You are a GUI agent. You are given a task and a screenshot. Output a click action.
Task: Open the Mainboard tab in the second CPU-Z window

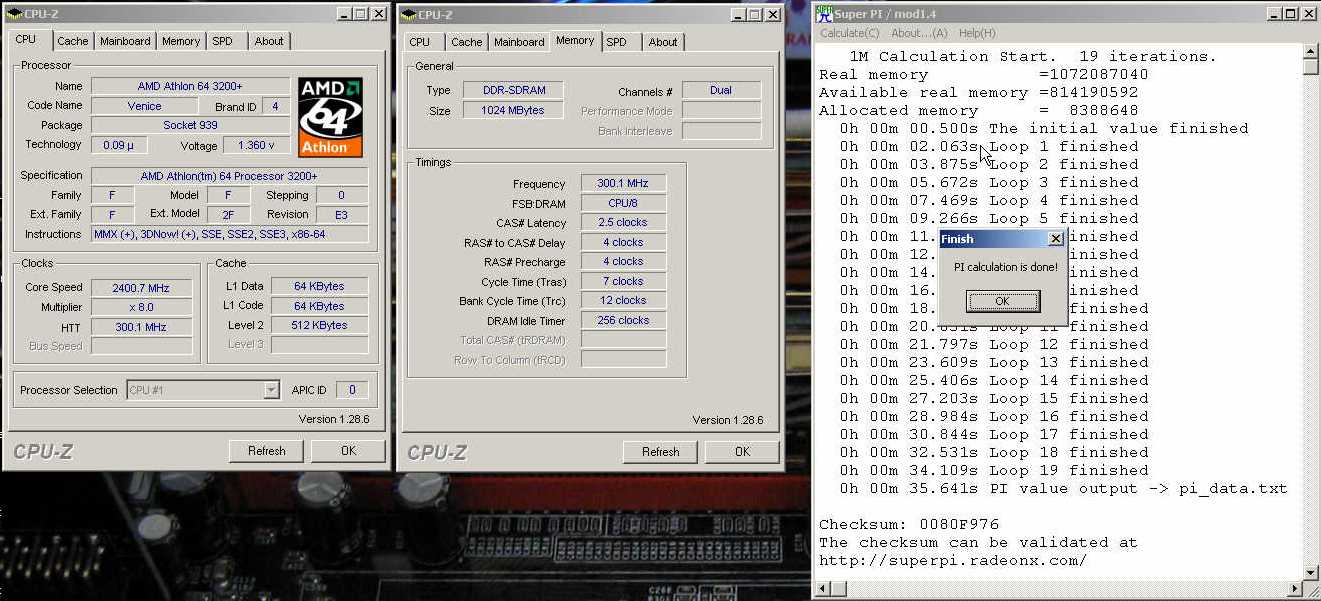[x=519, y=42]
